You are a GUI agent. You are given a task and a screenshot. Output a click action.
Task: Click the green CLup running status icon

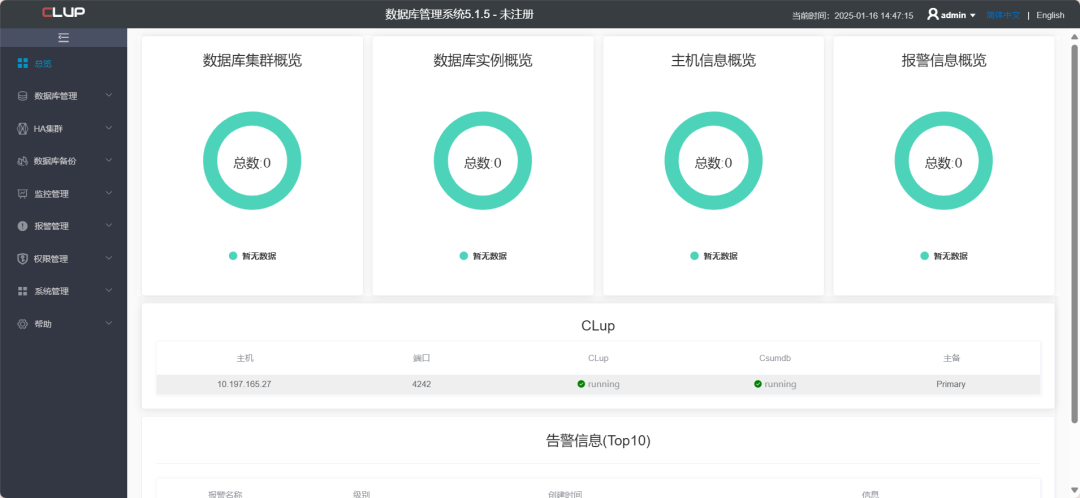[581, 384]
